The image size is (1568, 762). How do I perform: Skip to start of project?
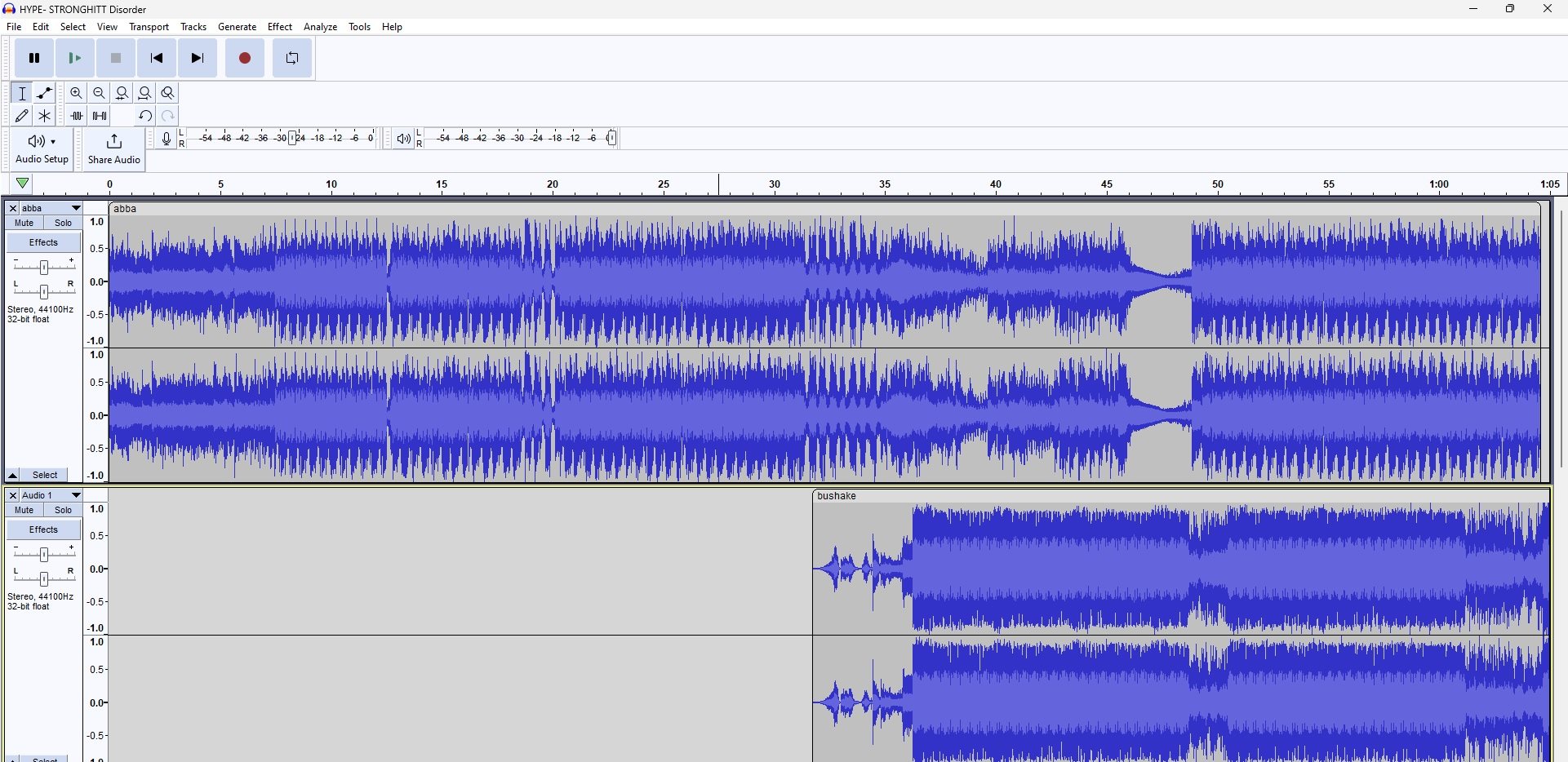point(157,59)
